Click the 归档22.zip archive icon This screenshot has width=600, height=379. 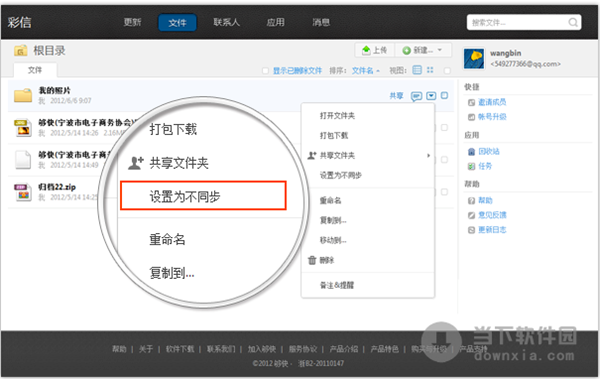[x=23, y=192]
